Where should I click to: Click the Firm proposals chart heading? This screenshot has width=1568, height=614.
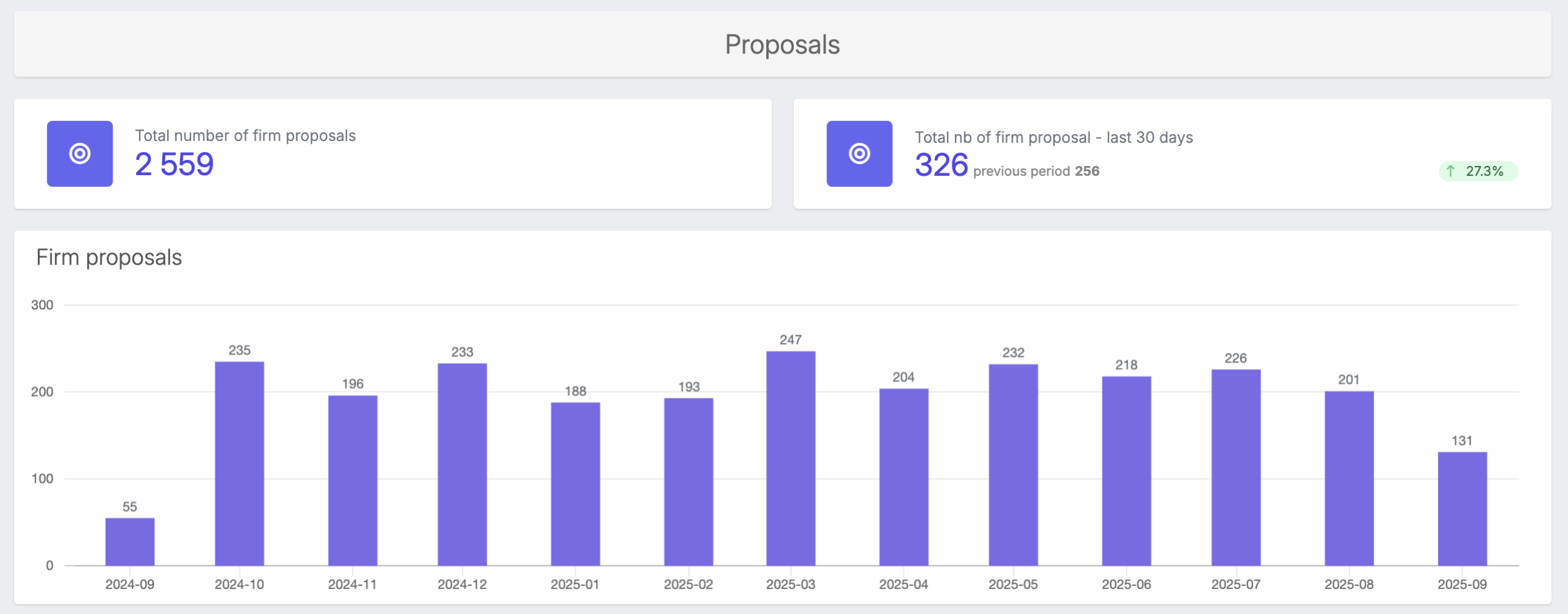pyautogui.click(x=110, y=257)
